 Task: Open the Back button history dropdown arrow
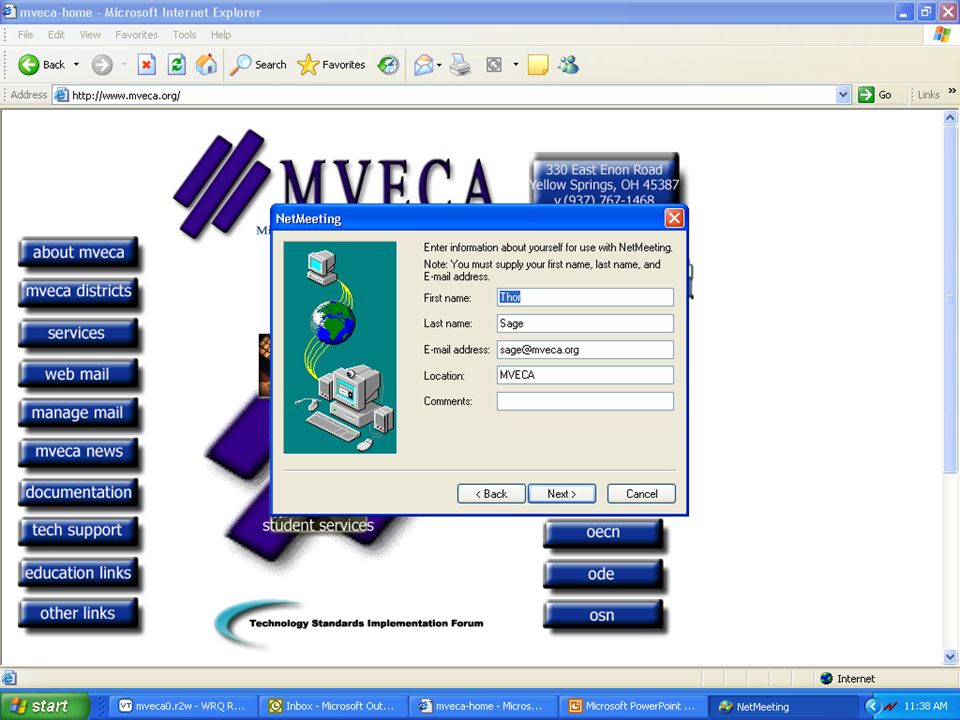pyautogui.click(x=77, y=64)
